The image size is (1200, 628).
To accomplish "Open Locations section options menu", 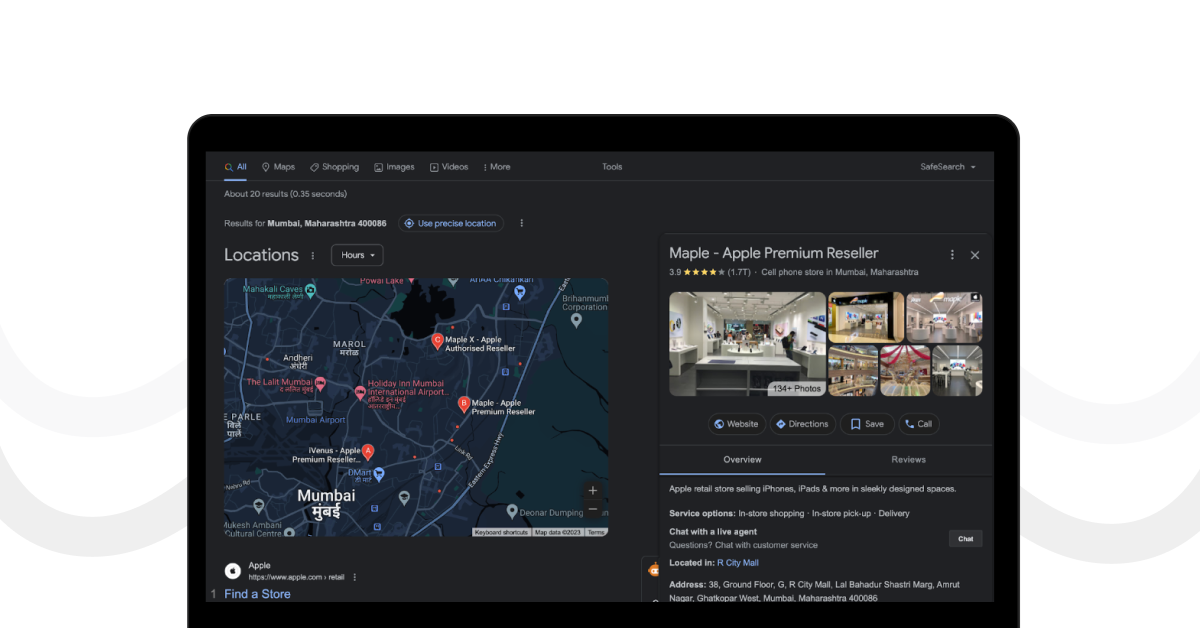I will 313,256.
